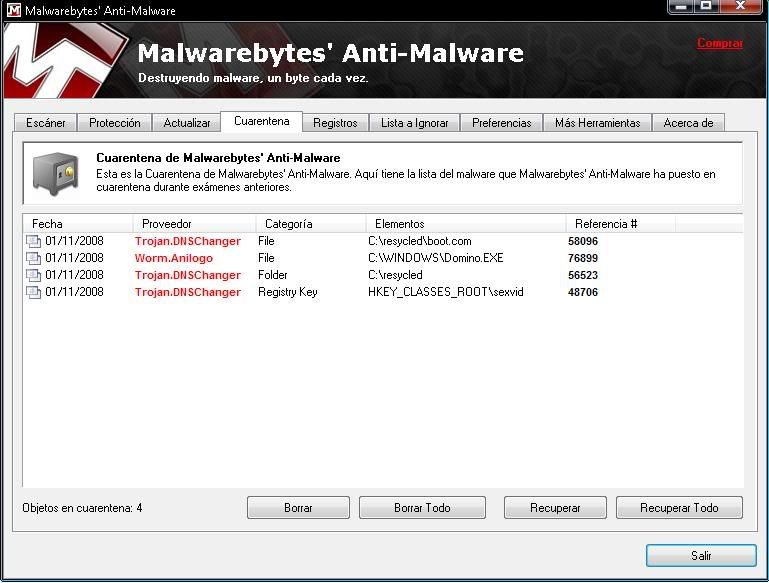This screenshot has width=769, height=583.
Task: Sort by the Referencia # column header
Action: pos(621,224)
